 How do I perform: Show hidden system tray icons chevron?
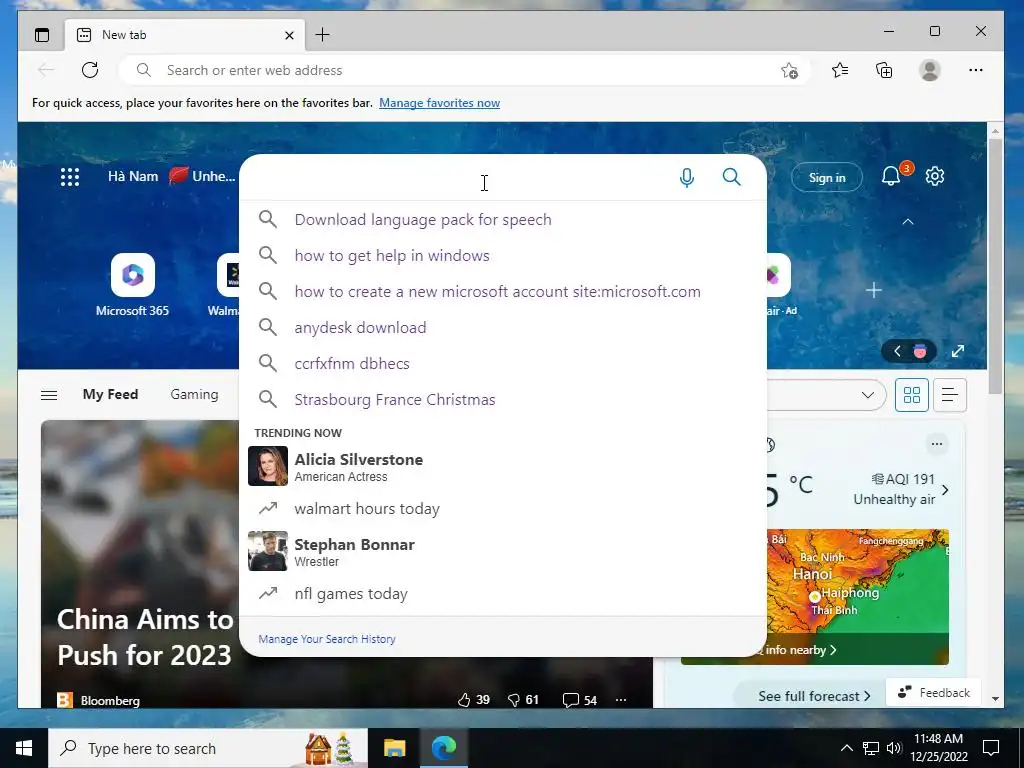pyautogui.click(x=846, y=748)
